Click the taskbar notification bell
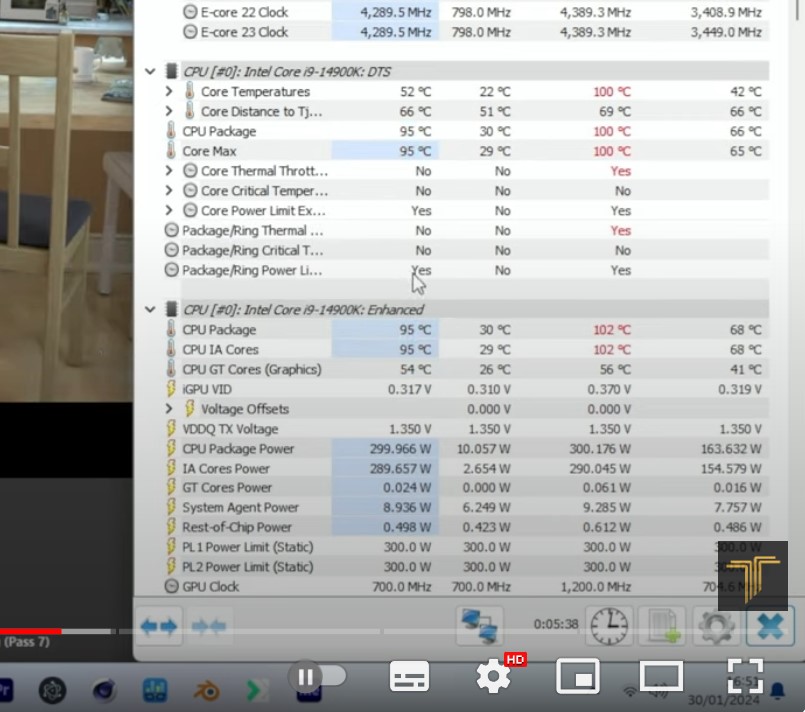The image size is (805, 712). coord(778,691)
